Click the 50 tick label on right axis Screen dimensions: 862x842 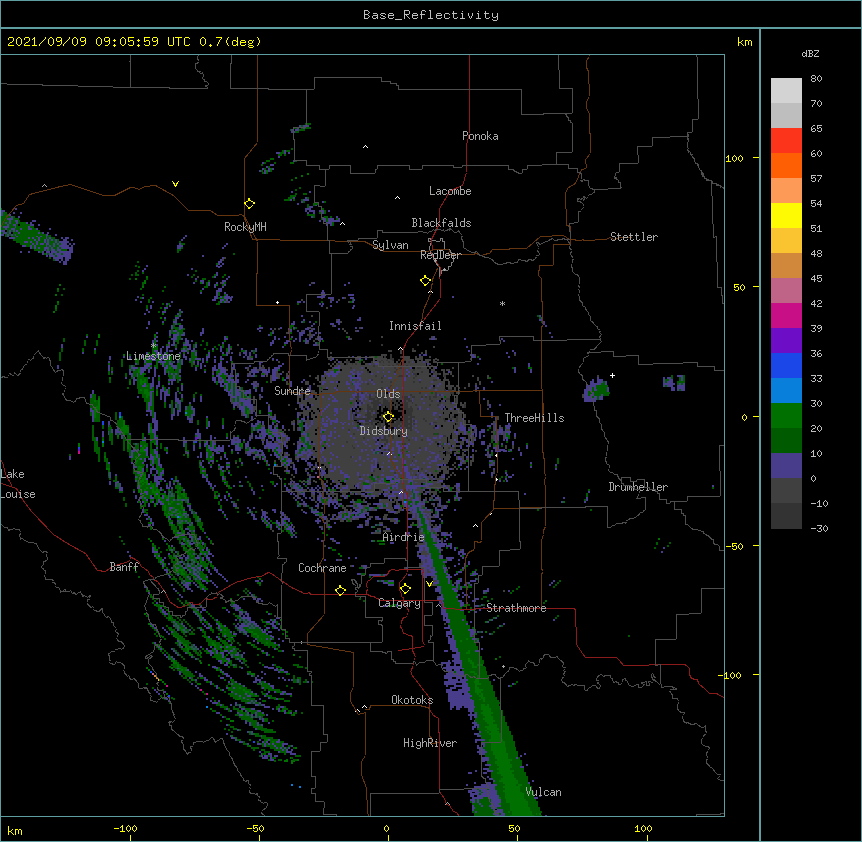739,287
